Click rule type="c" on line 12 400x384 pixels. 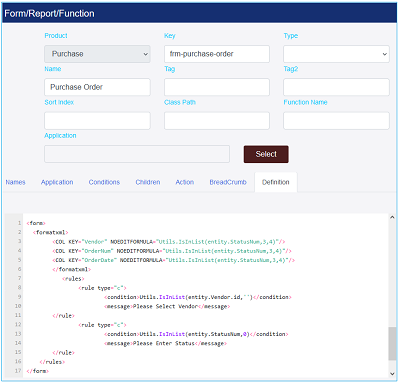pyautogui.click(x=103, y=325)
